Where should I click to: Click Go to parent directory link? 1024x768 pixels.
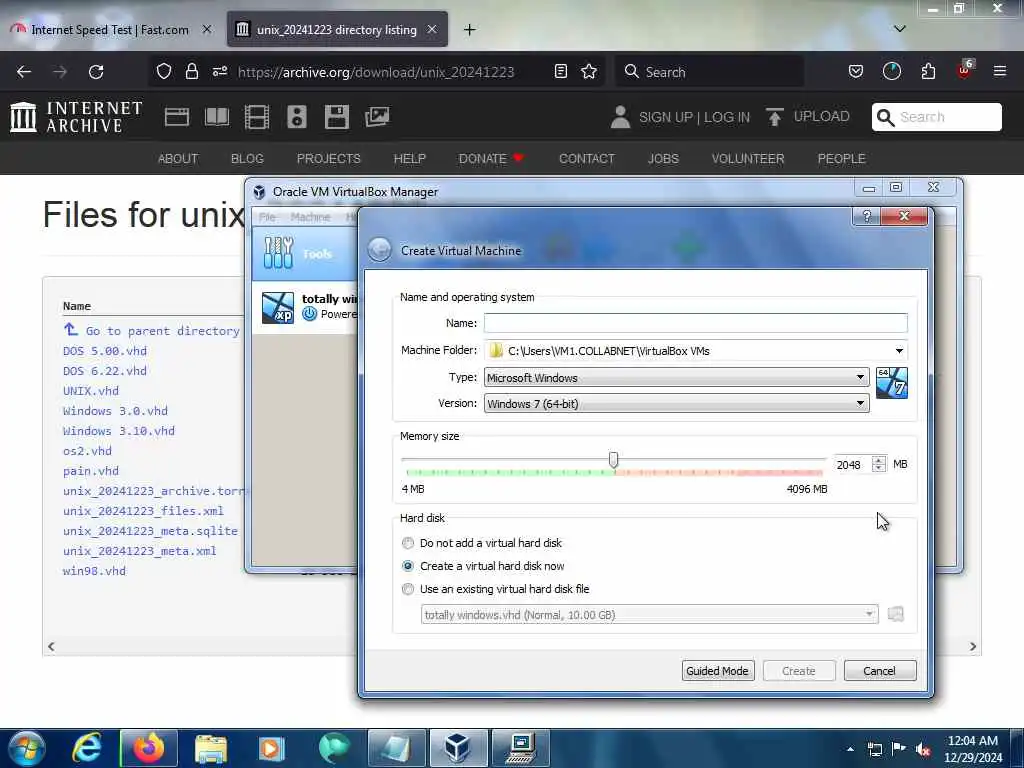(x=163, y=331)
